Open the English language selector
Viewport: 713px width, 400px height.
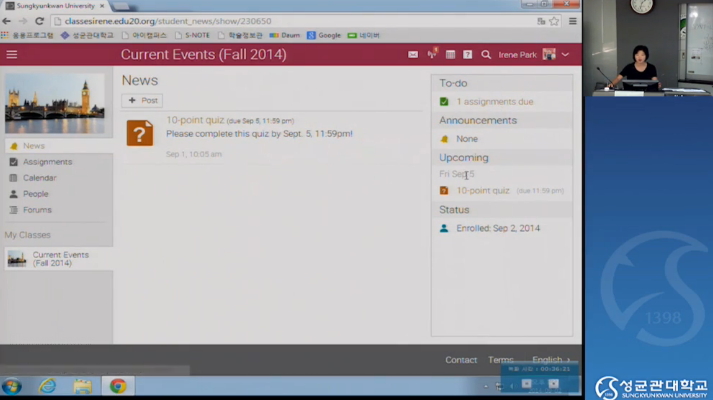point(551,360)
